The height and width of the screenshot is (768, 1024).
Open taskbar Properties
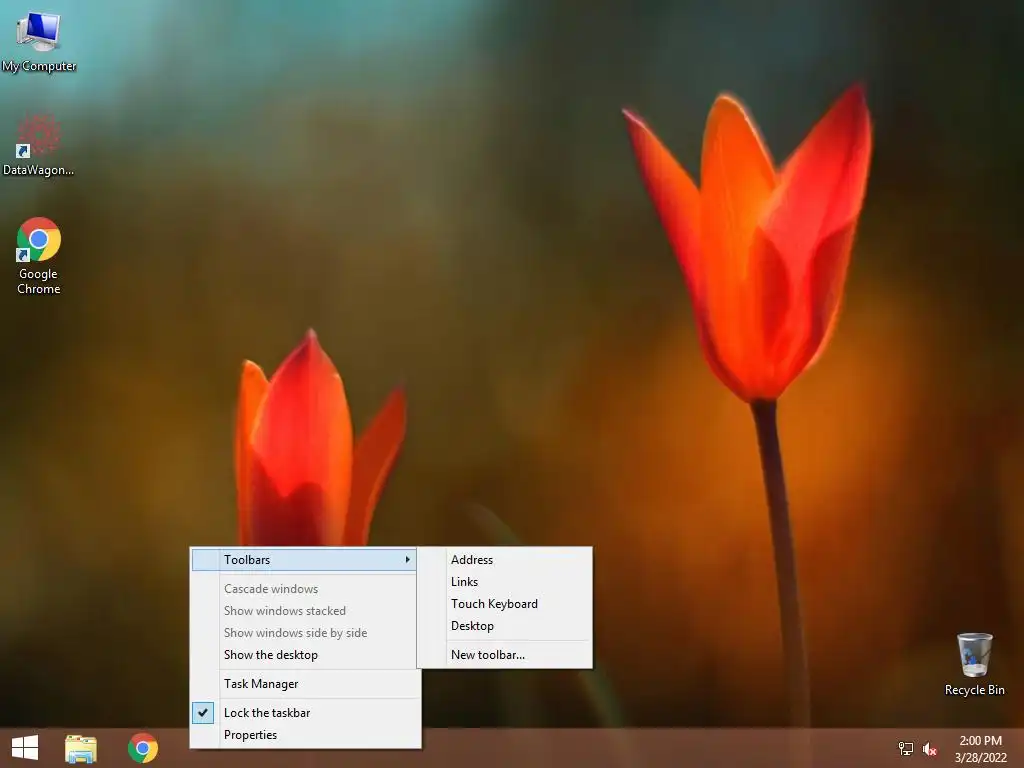click(x=304, y=735)
